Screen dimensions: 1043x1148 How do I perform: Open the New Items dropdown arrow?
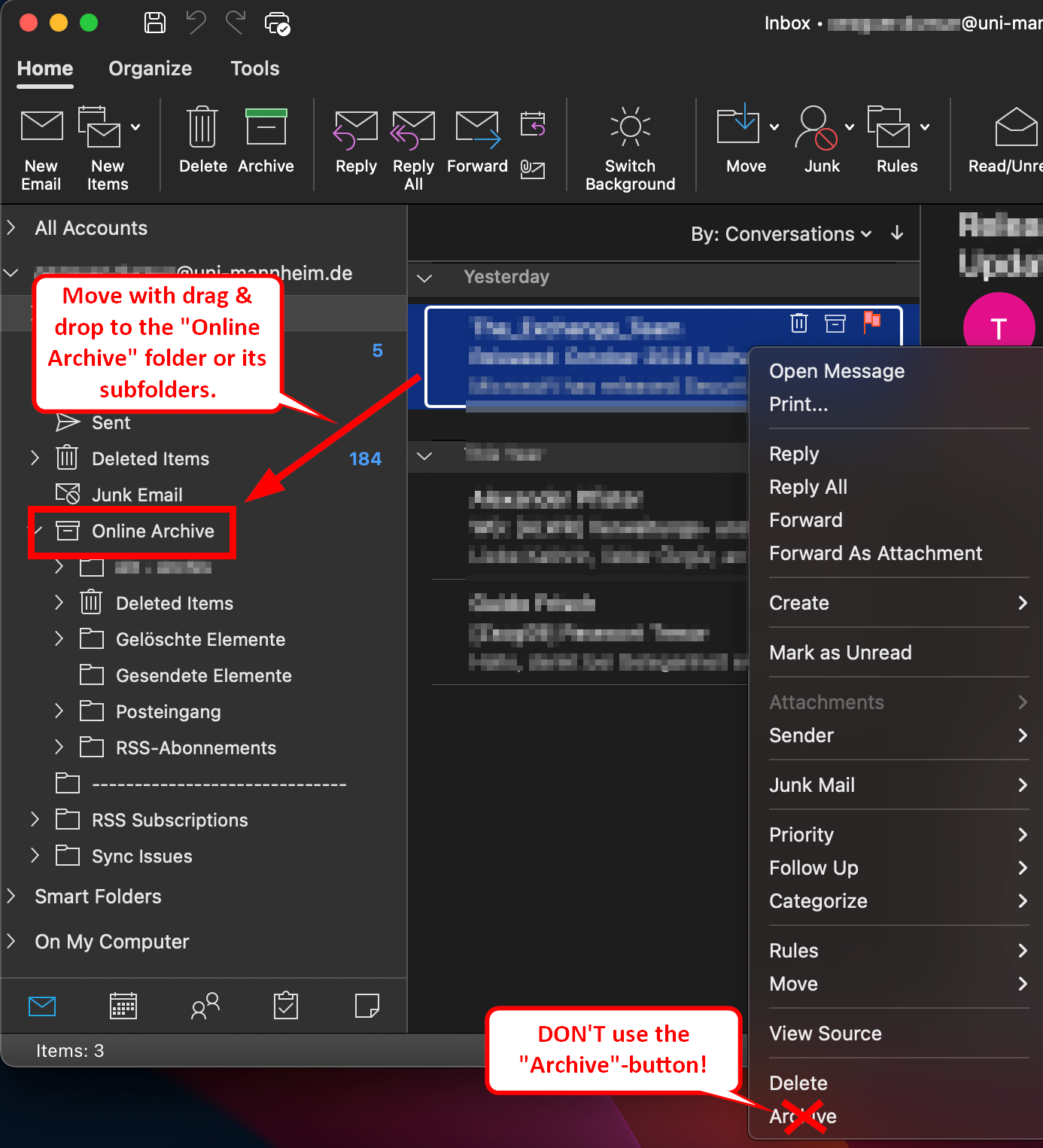click(135, 127)
